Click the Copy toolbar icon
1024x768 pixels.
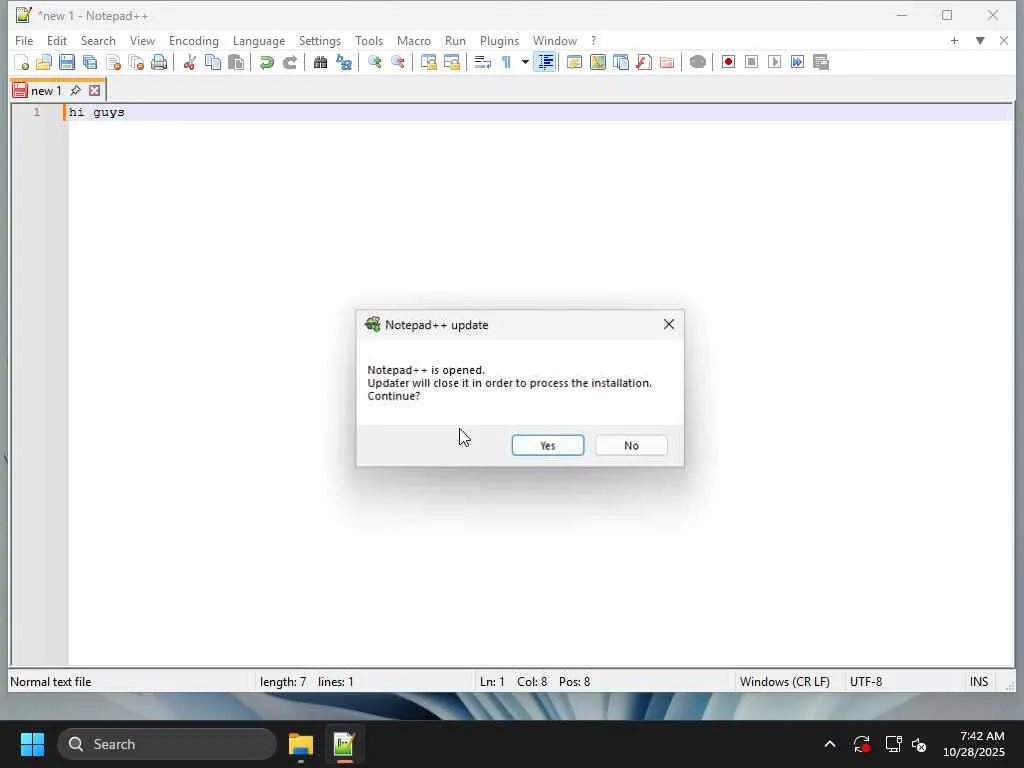pos(213,62)
